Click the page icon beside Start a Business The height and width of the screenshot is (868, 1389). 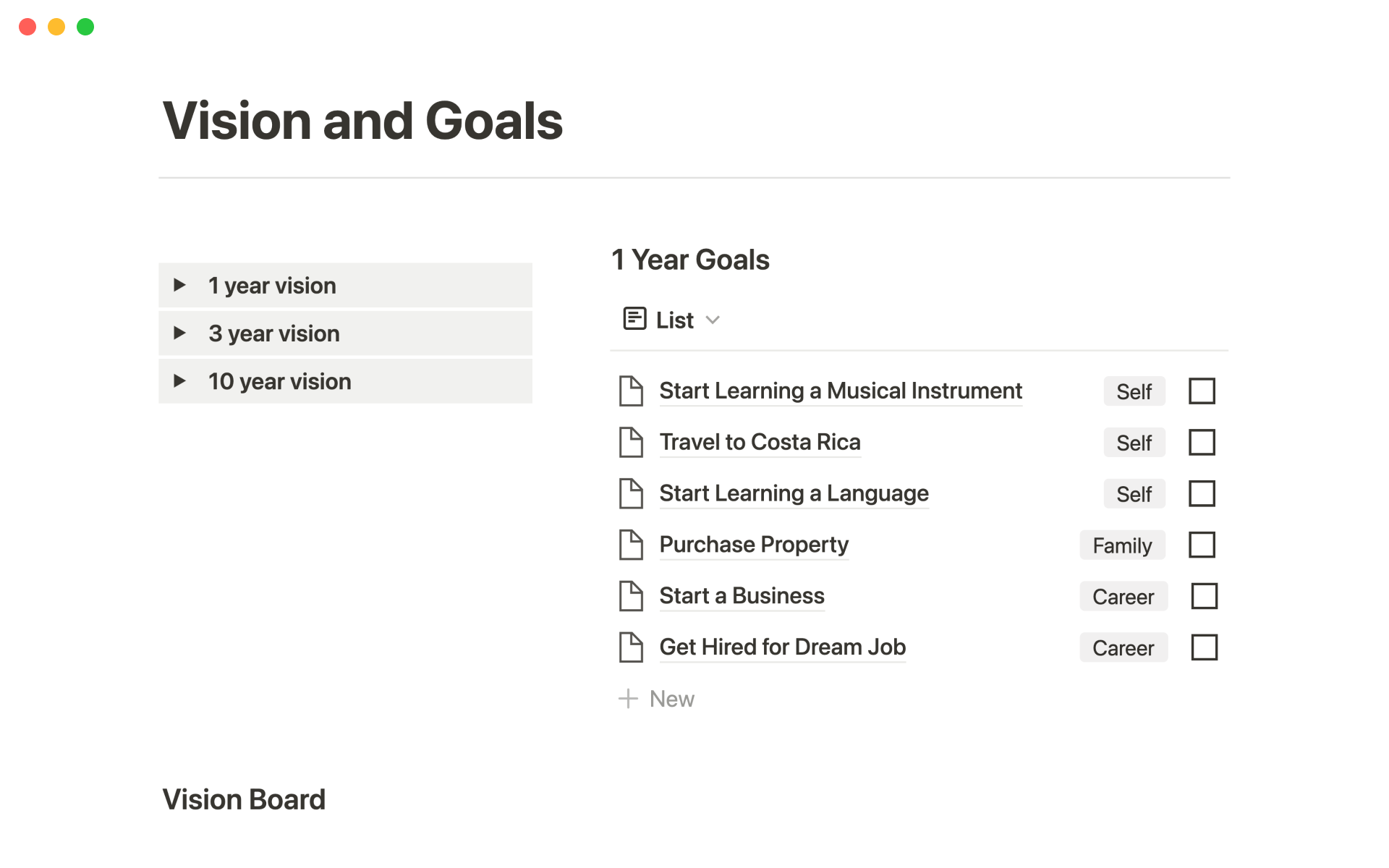[x=631, y=597]
